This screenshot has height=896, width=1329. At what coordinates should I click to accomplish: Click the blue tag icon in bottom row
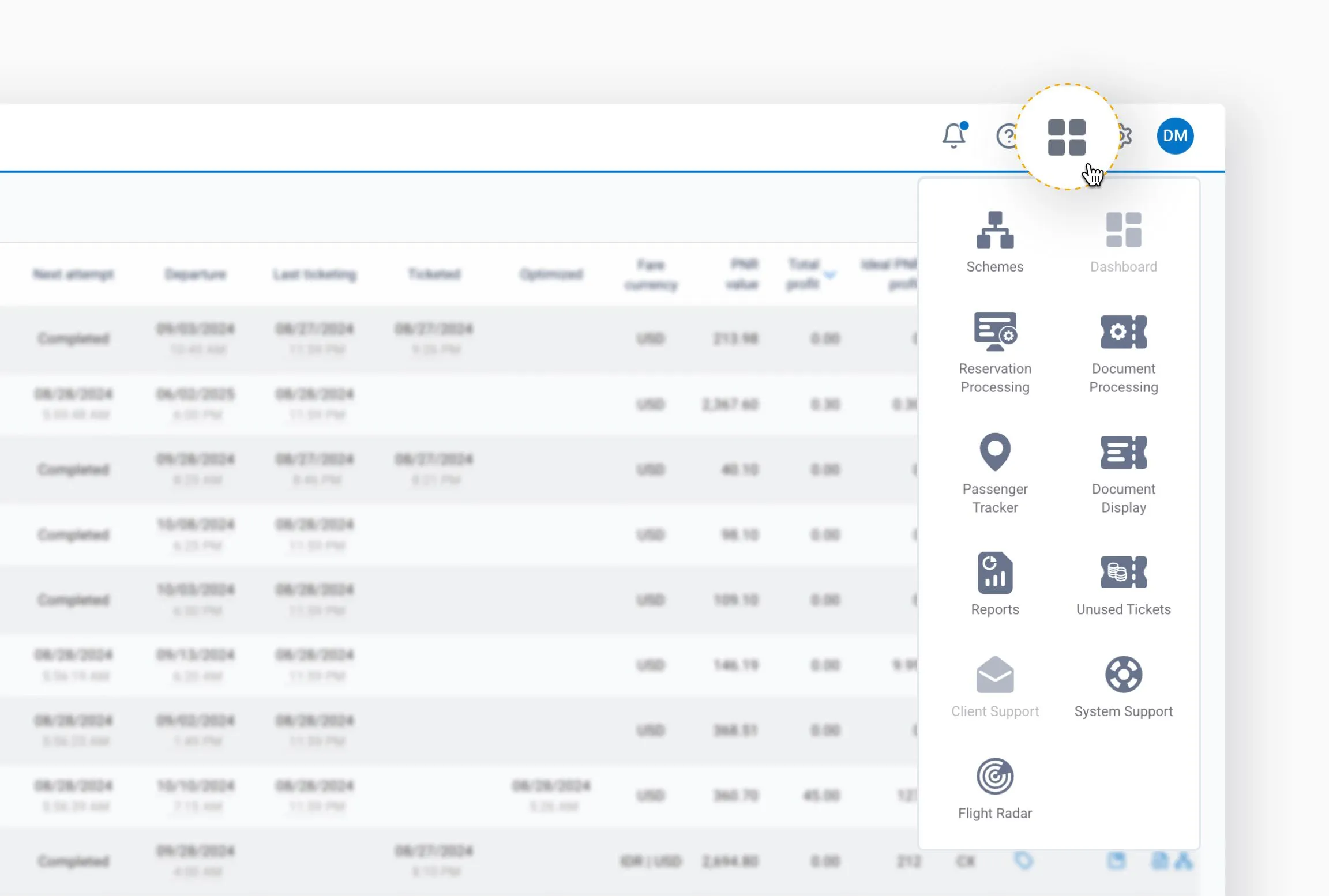tap(1023, 861)
